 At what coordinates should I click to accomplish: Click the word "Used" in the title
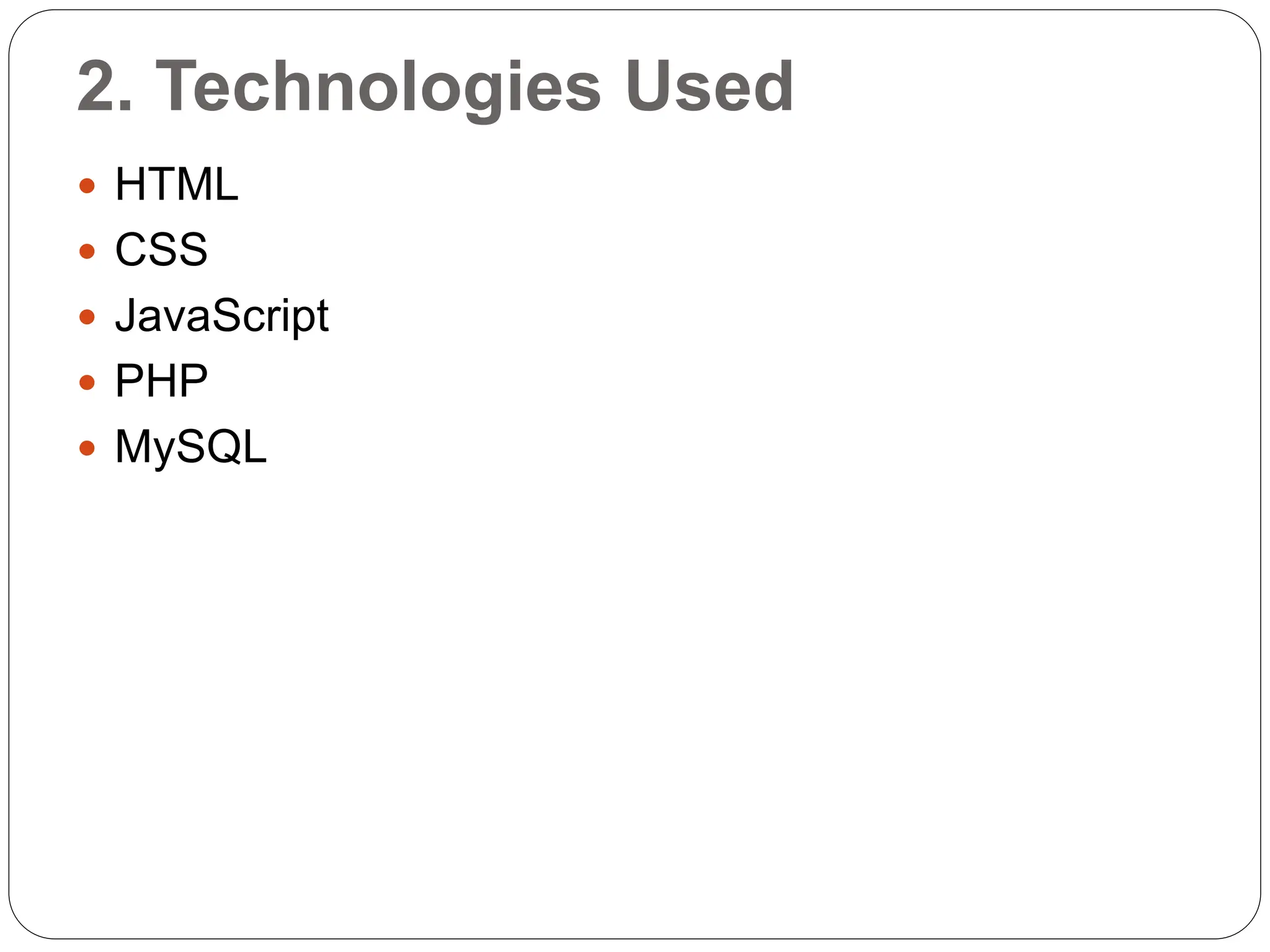click(709, 87)
